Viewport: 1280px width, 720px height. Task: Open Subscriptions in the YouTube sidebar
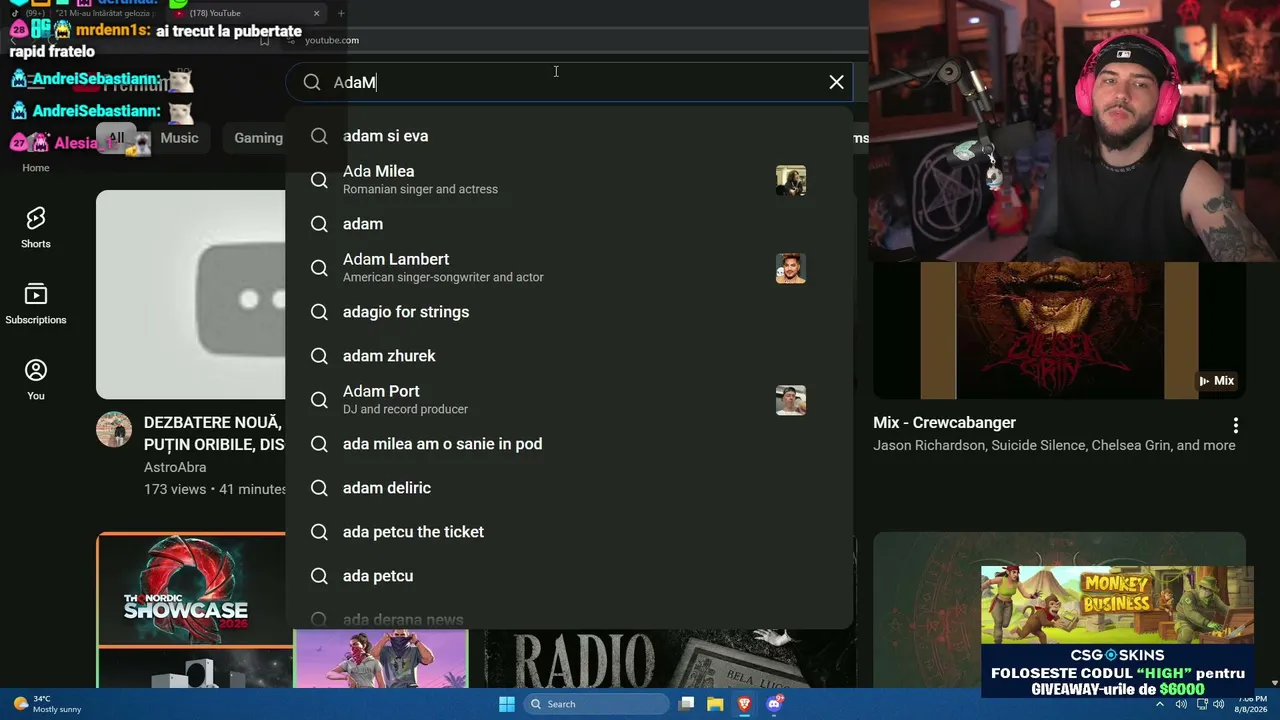[x=36, y=304]
